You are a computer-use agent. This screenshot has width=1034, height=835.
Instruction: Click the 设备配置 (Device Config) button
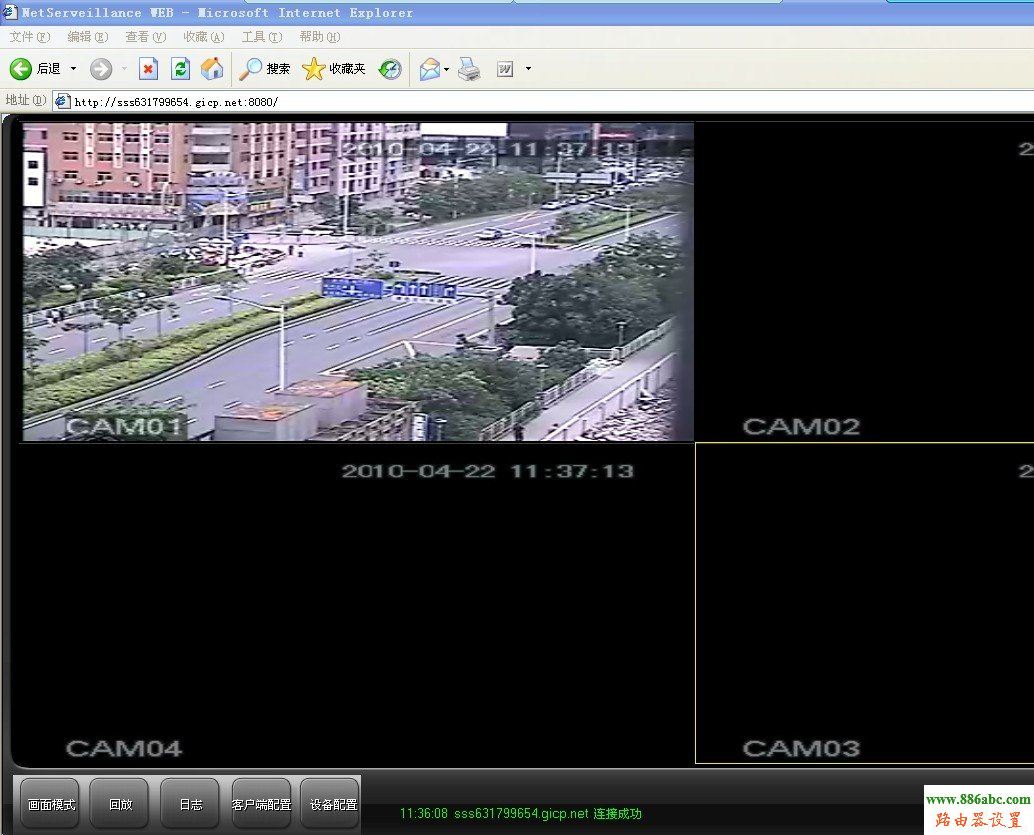(329, 804)
